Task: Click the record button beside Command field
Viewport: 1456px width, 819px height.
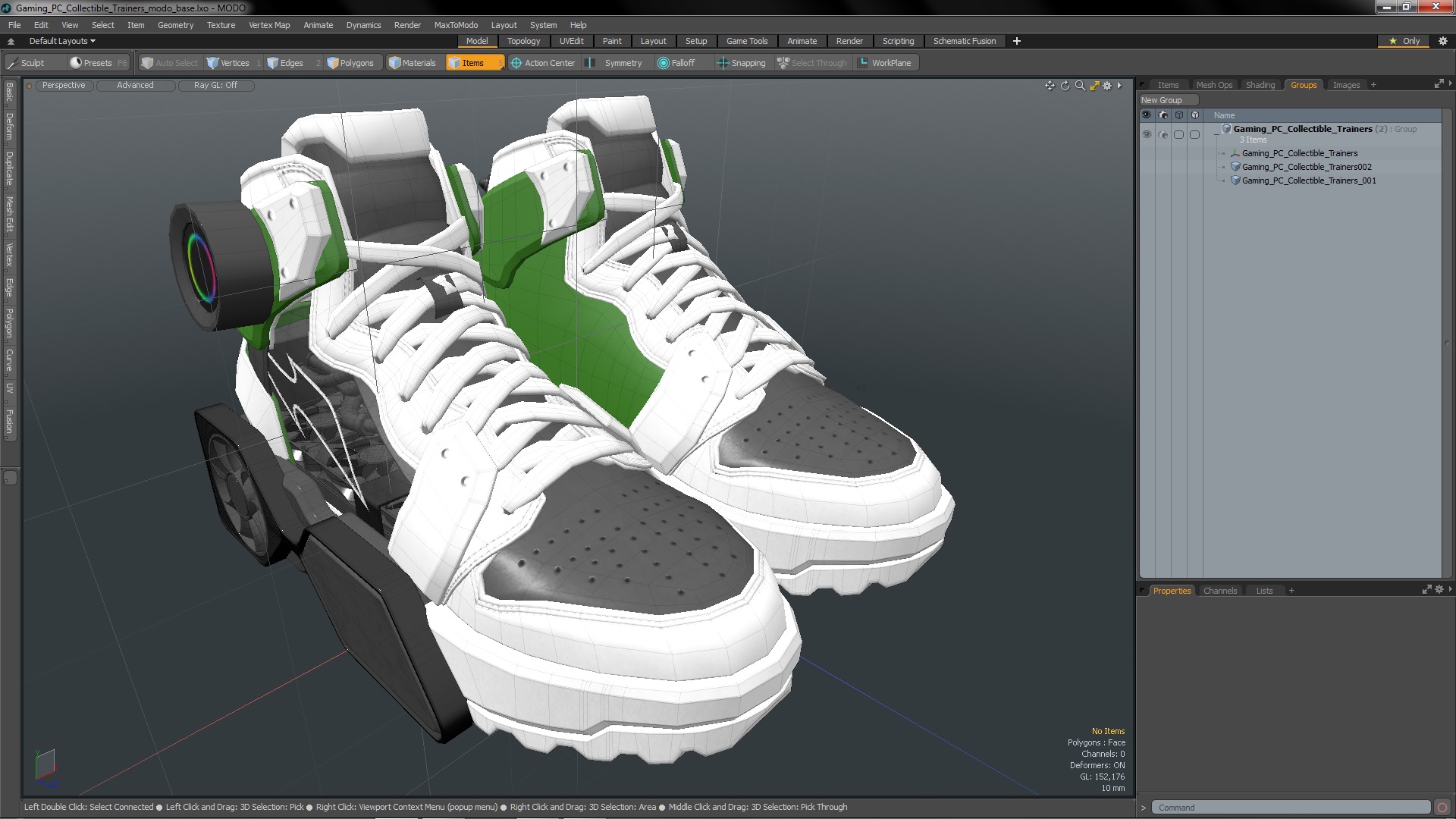Action: 1442,808
